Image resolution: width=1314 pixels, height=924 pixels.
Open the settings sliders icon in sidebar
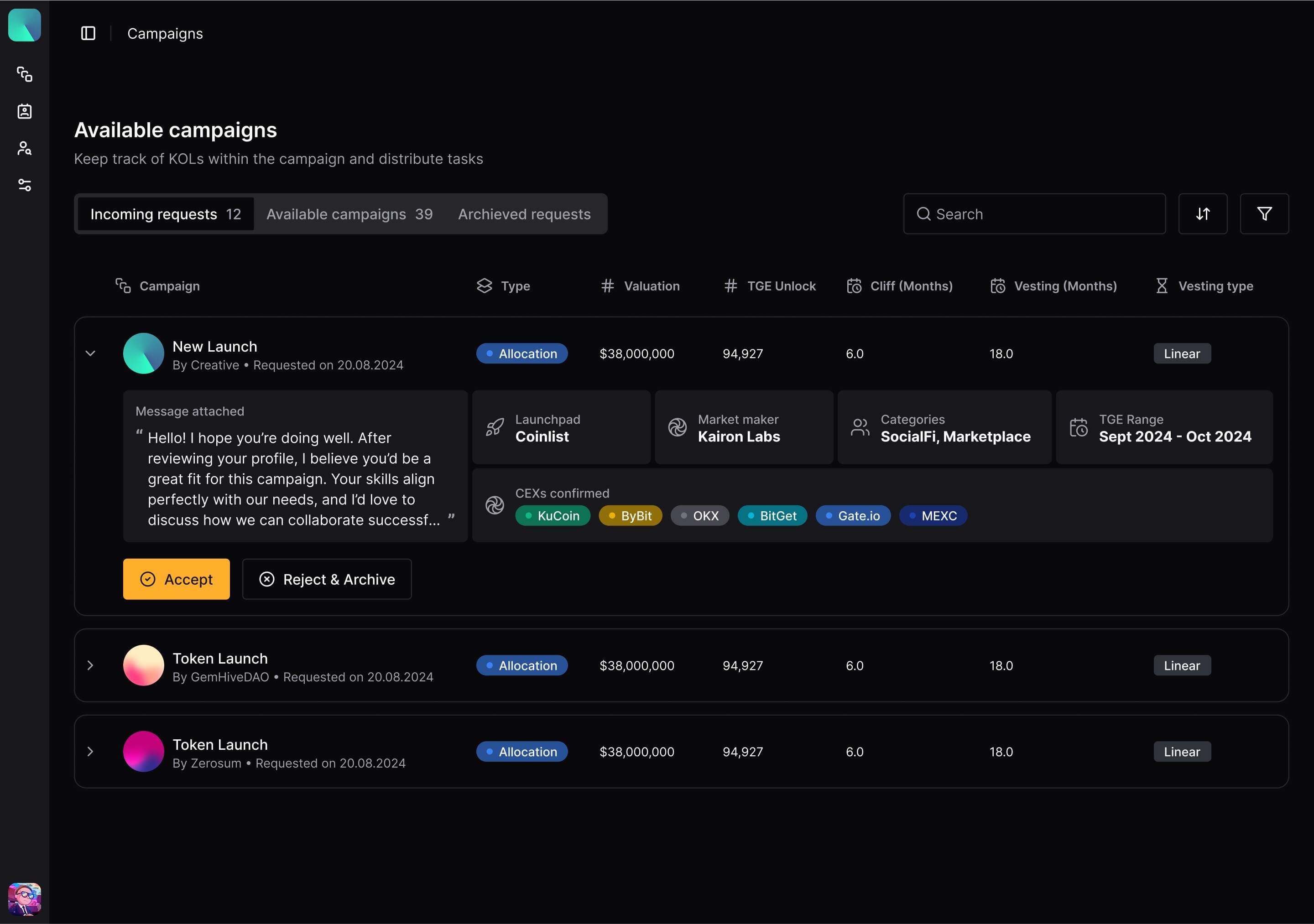pyautogui.click(x=25, y=185)
